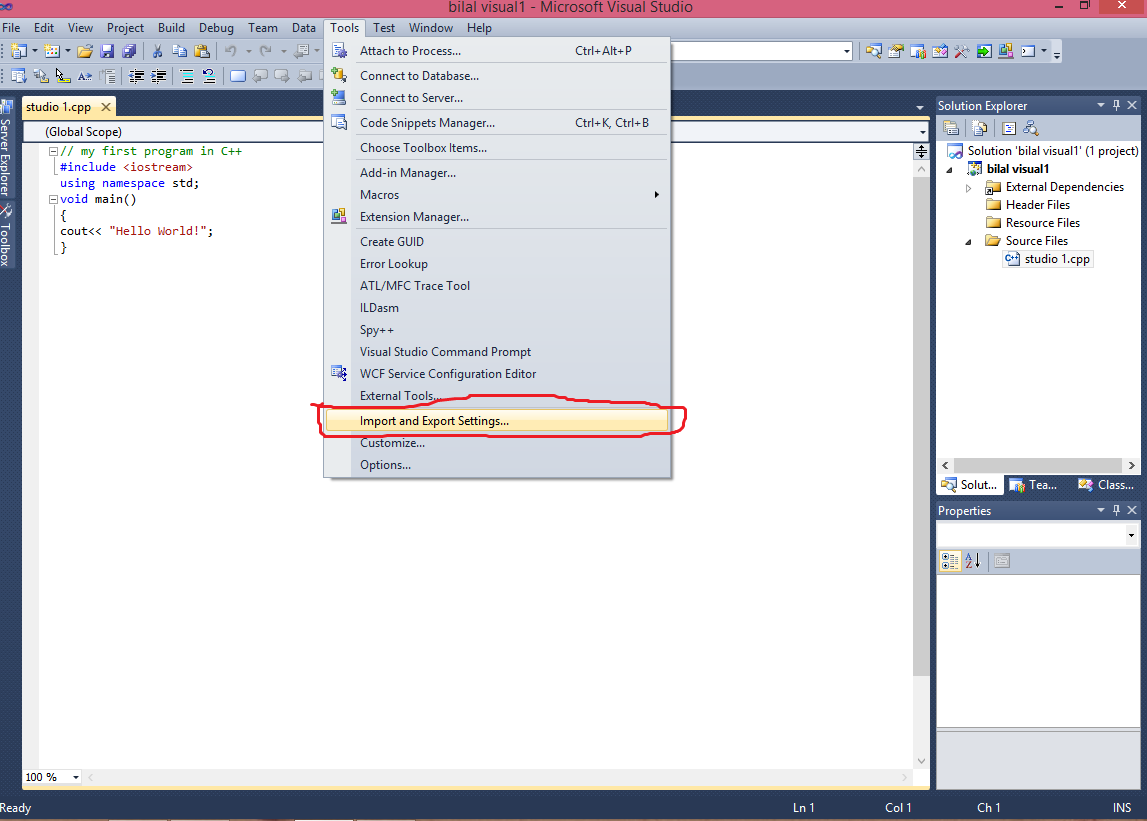This screenshot has height=821, width=1147.
Task: Click the Categorized view icon in Properties
Action: pyautogui.click(x=949, y=561)
